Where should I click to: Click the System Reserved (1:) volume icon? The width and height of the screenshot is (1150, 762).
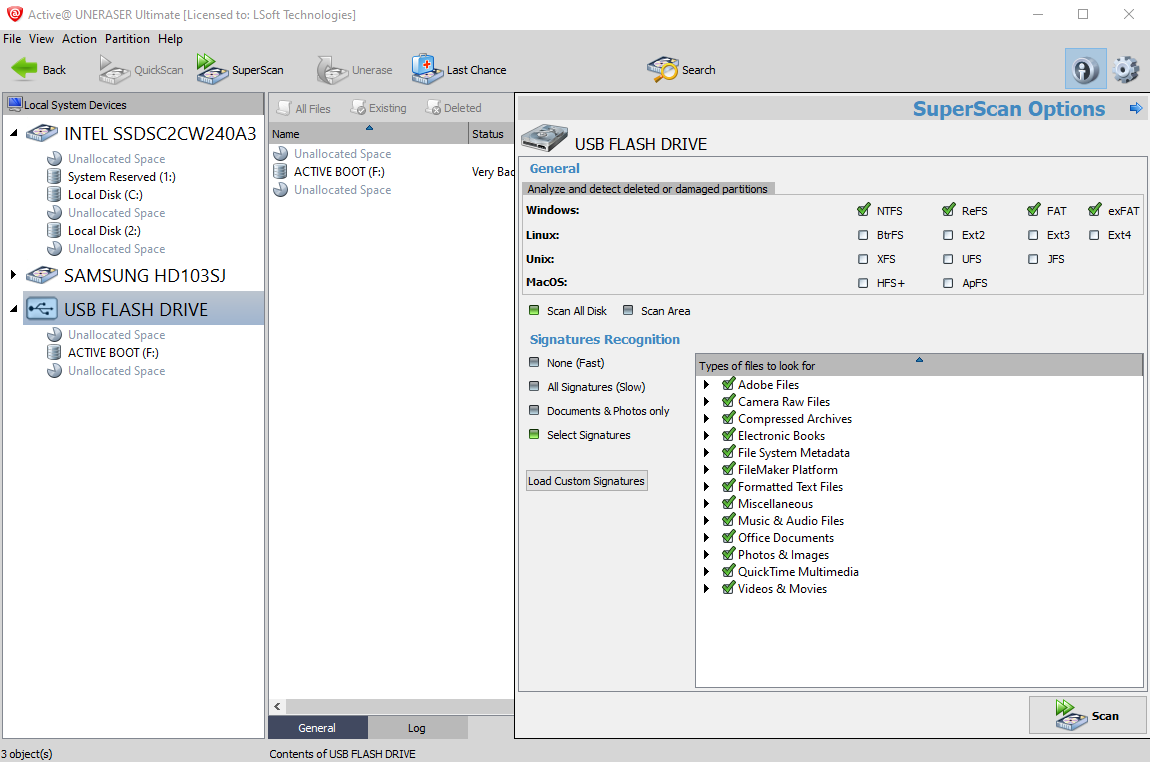click(x=54, y=176)
